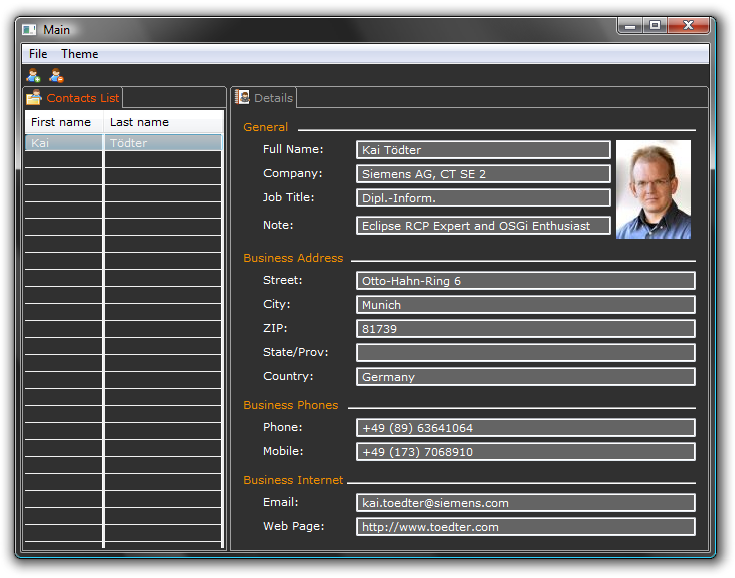Click the Business Address section heading

(293, 258)
